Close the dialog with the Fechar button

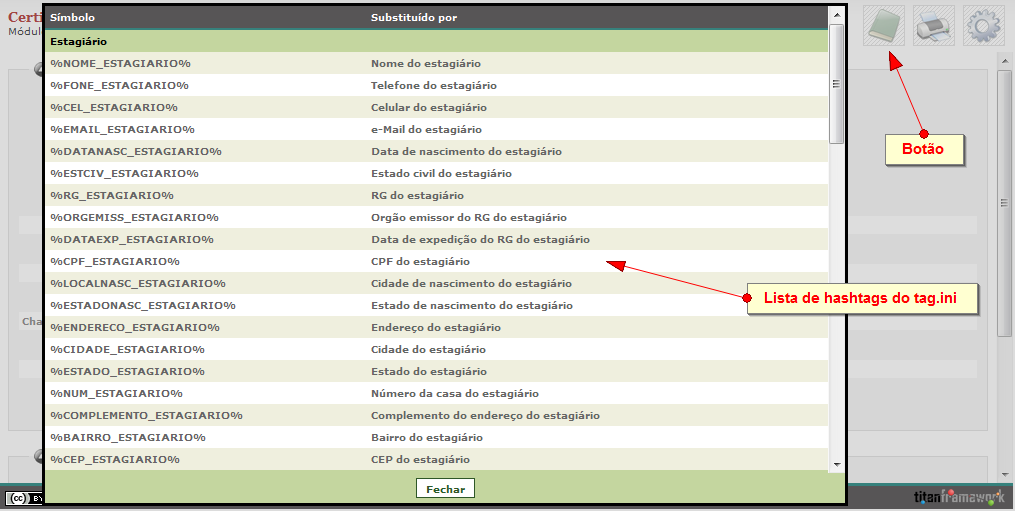445,489
